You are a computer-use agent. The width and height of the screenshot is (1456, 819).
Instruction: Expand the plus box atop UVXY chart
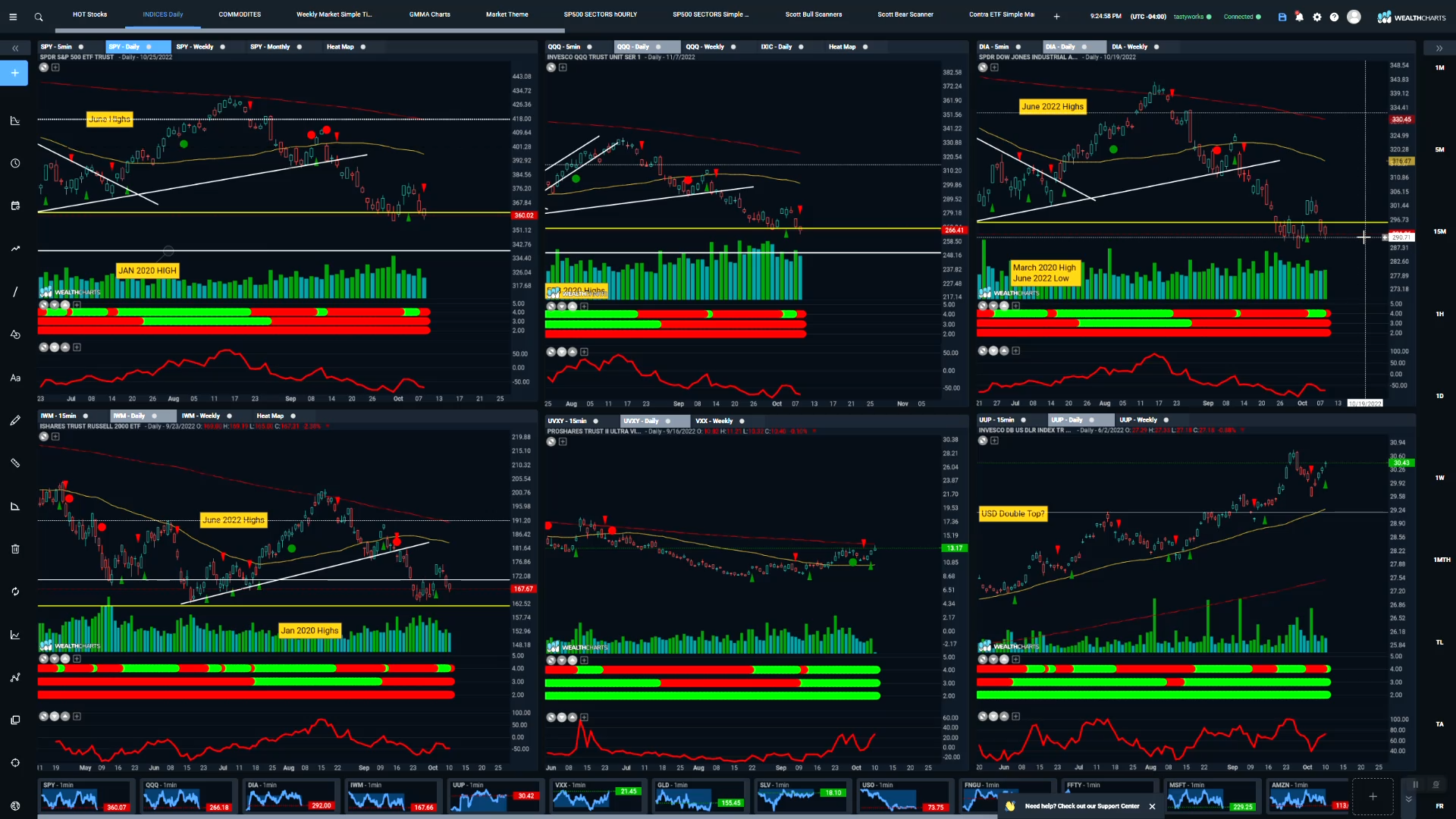tap(563, 441)
